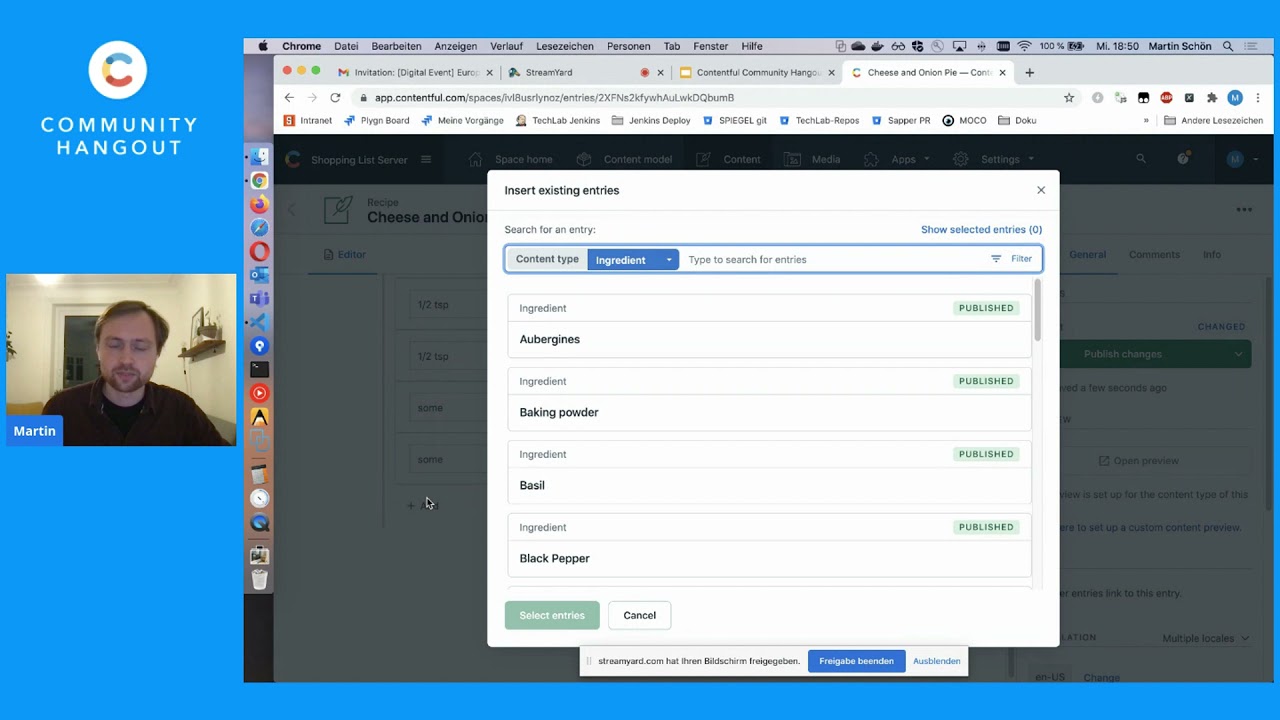Select the Aubergines ingredient entry

point(769,326)
